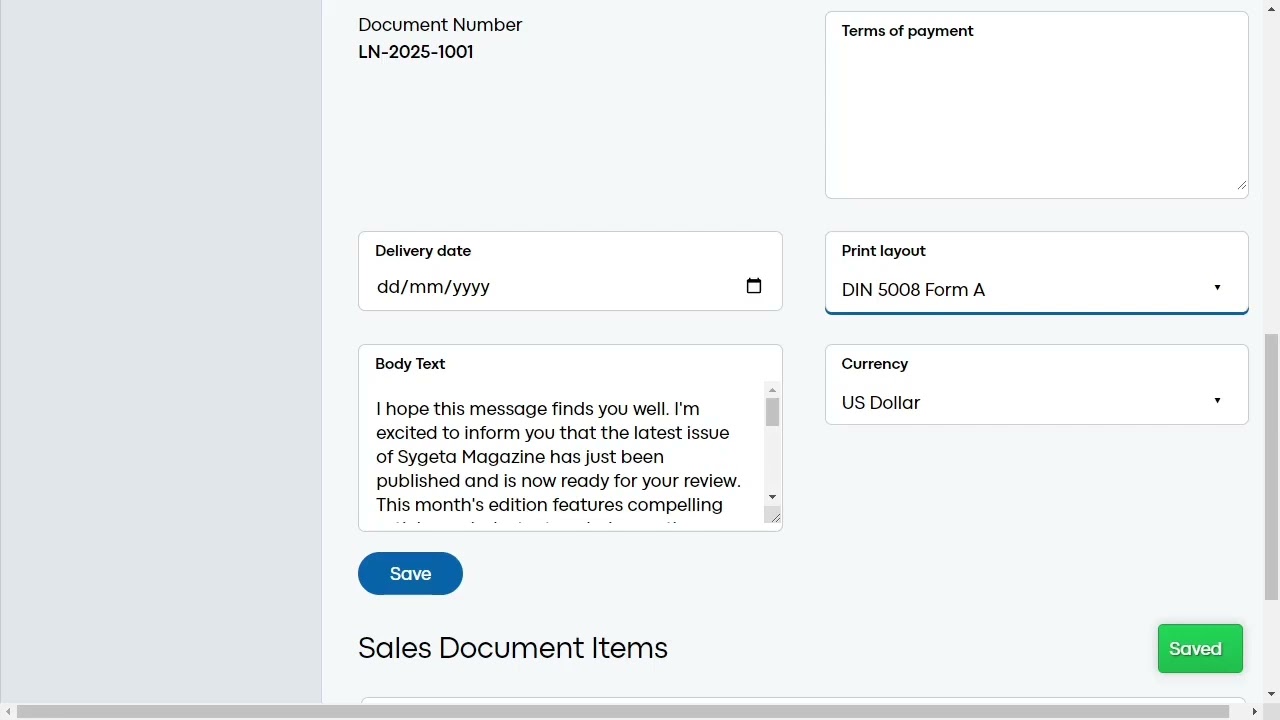Image resolution: width=1280 pixels, height=720 pixels.
Task: Click the Body Text scrollbar thumb
Action: (772, 412)
